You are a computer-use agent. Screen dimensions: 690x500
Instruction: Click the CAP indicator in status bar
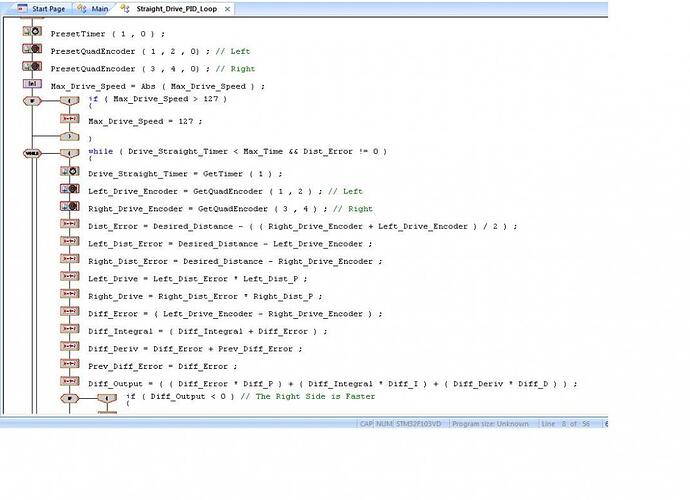[x=366, y=424]
